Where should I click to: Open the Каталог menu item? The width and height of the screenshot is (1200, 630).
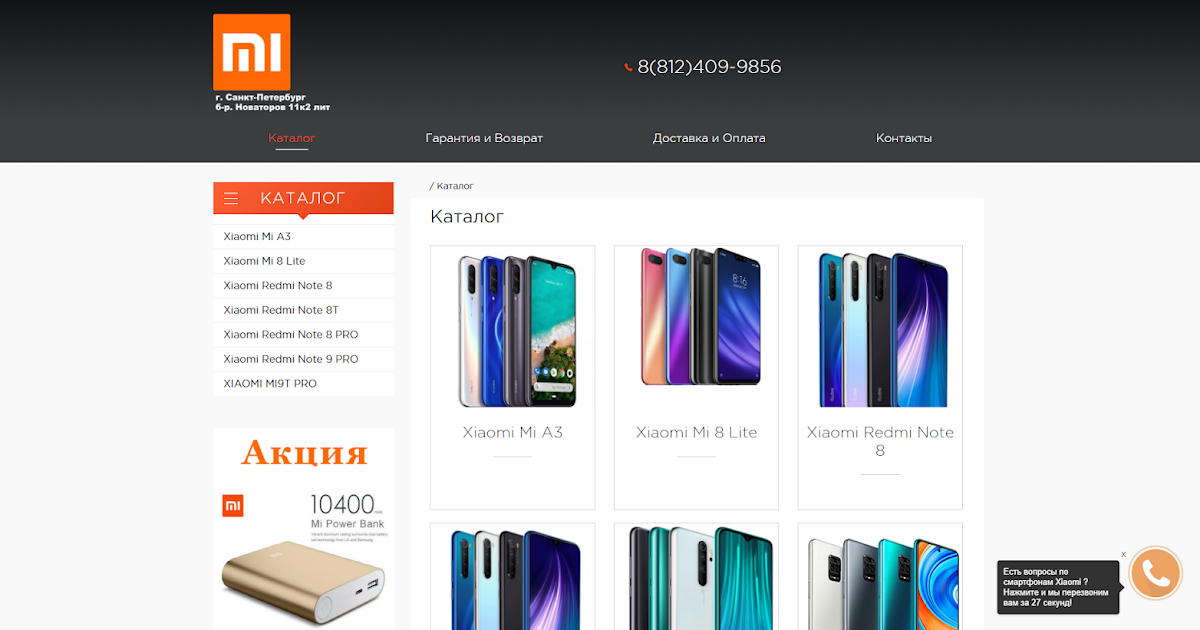[x=292, y=138]
